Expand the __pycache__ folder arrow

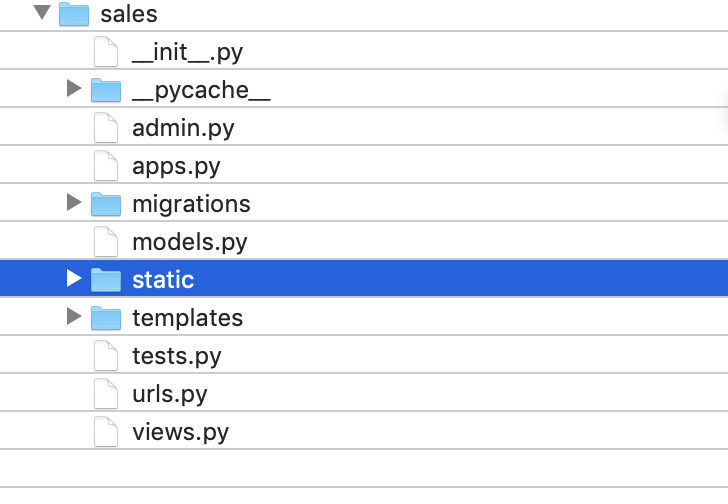pos(74,88)
